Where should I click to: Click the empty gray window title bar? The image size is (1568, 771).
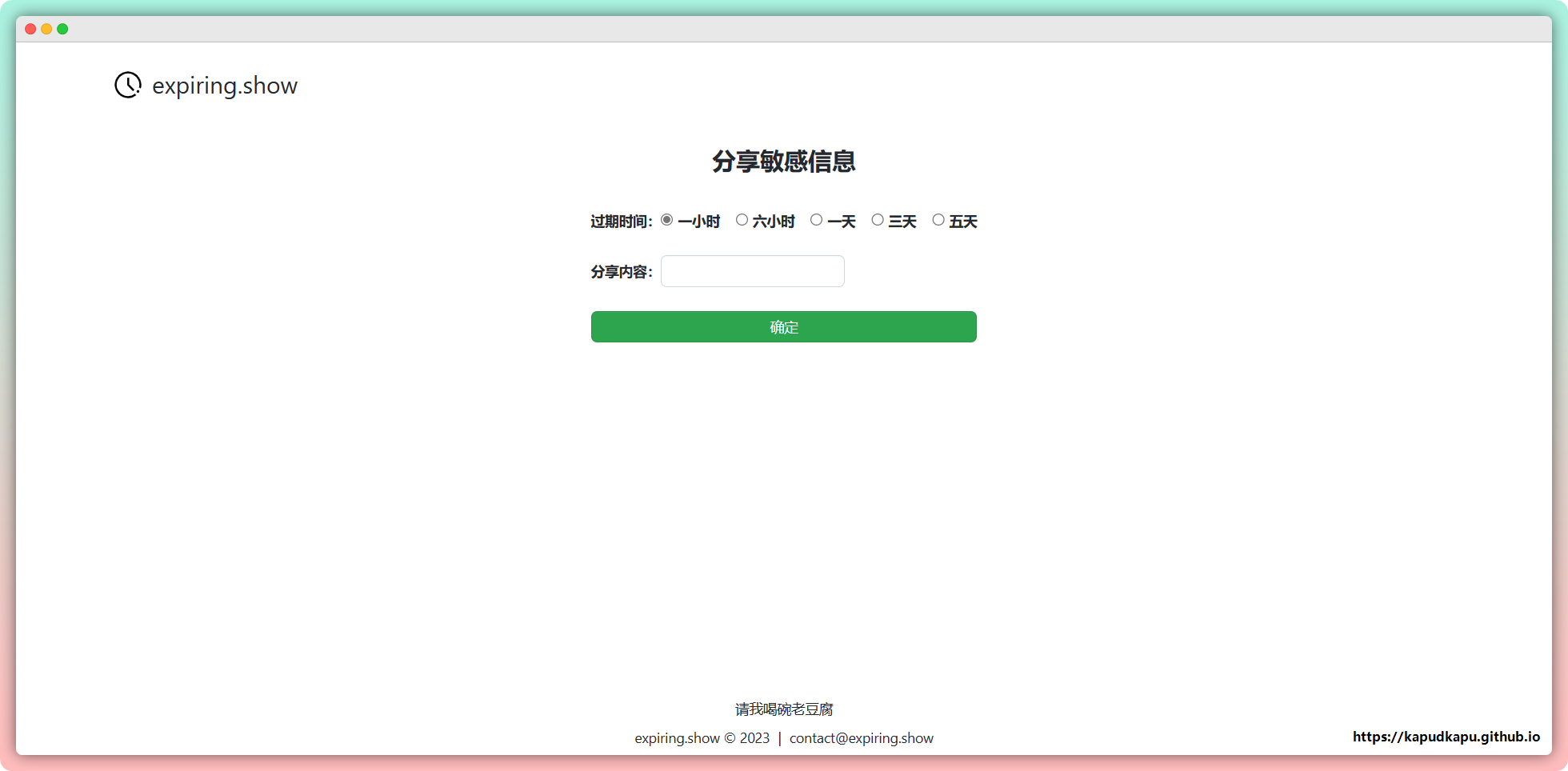(784, 29)
